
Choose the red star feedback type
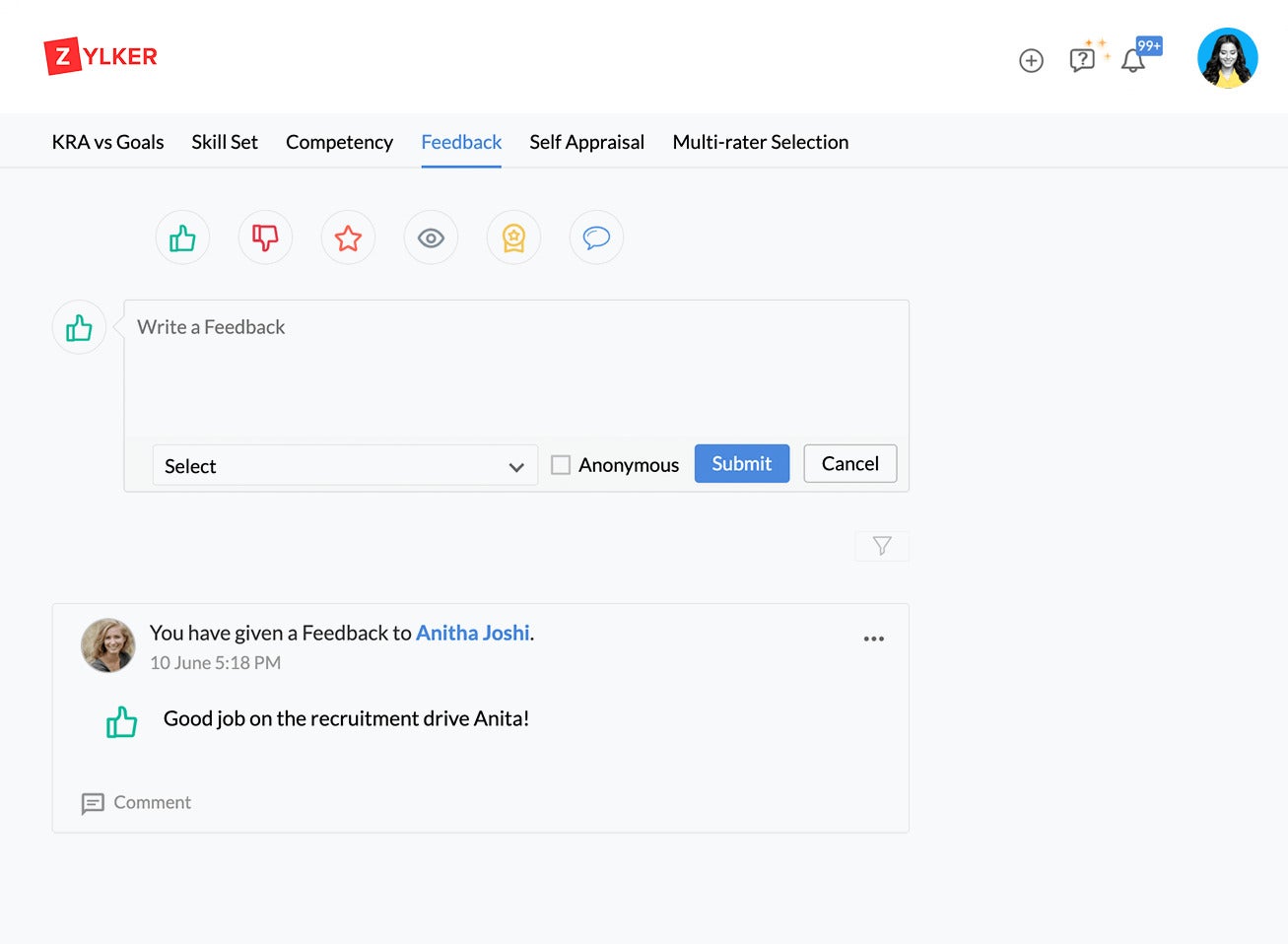click(x=348, y=237)
